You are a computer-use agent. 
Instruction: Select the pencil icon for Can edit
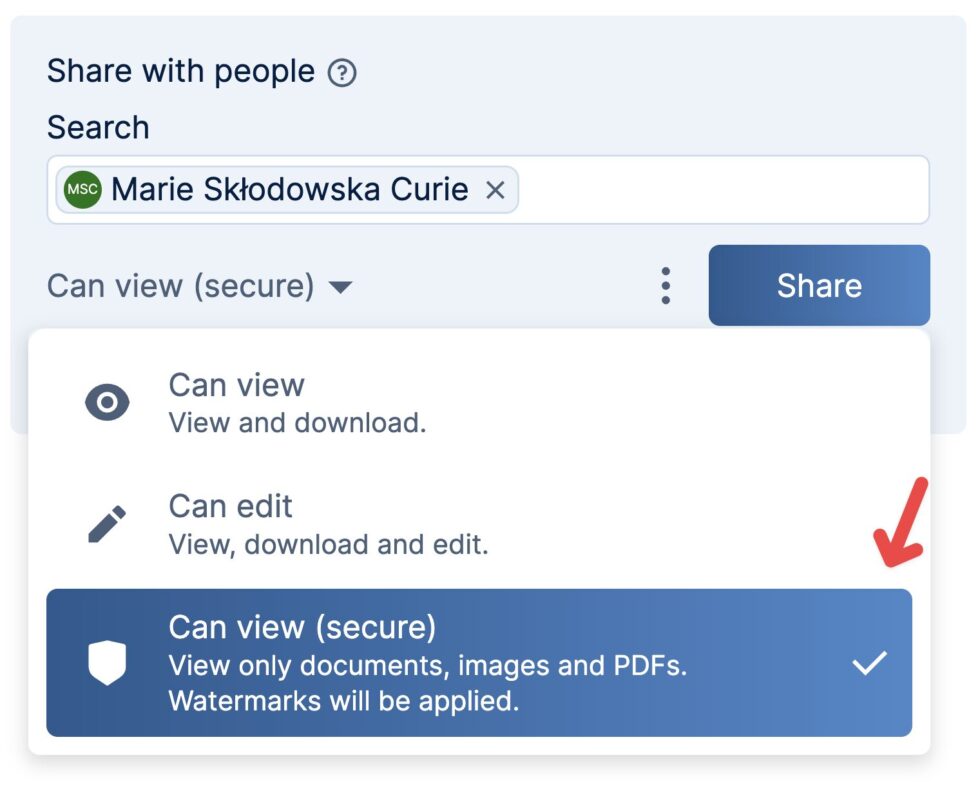[x=107, y=521]
